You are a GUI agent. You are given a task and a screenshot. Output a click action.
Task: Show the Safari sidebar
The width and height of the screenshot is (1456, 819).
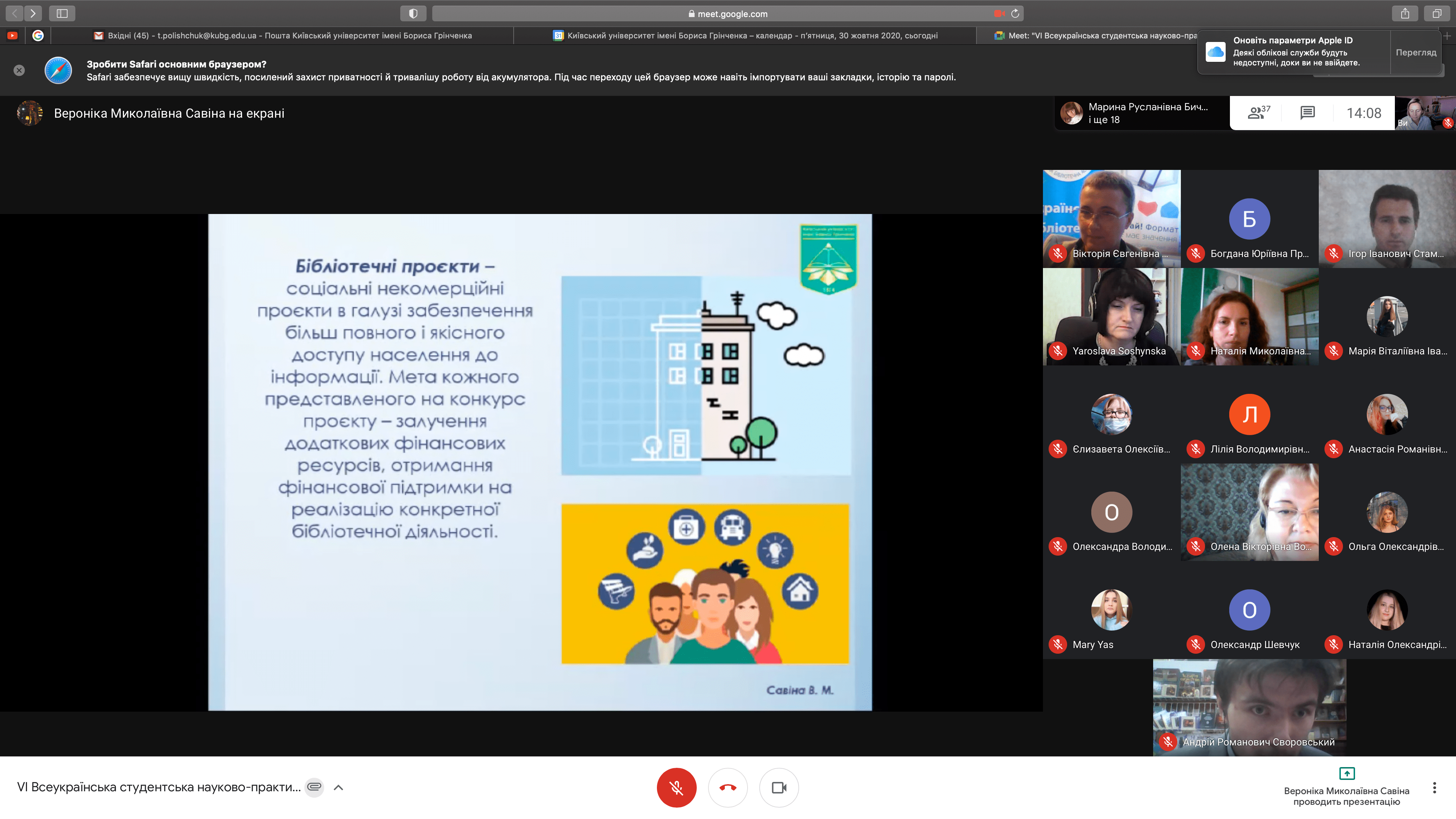tap(62, 13)
